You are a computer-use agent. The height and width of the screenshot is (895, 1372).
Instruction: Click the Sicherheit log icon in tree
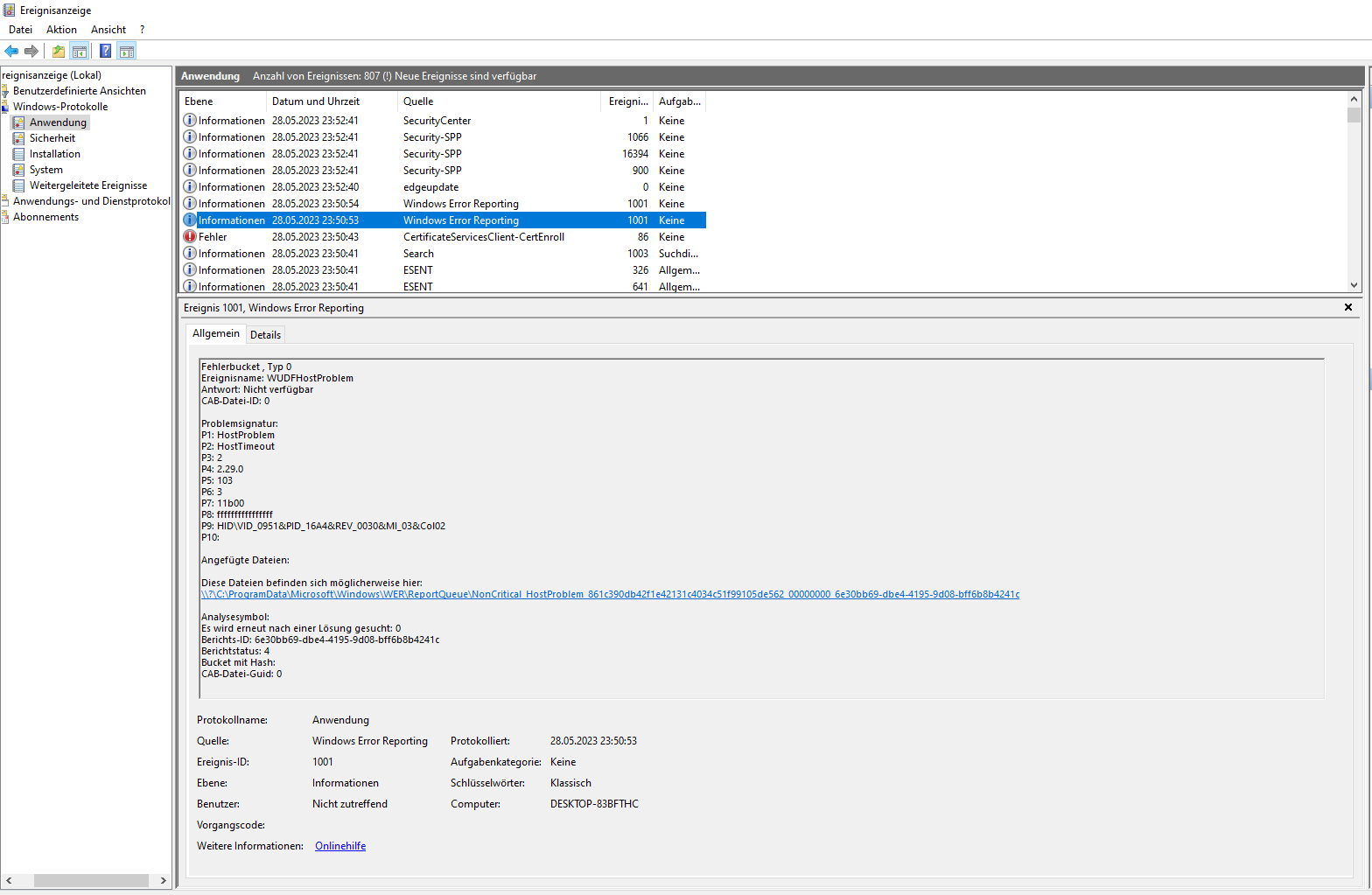coord(18,138)
